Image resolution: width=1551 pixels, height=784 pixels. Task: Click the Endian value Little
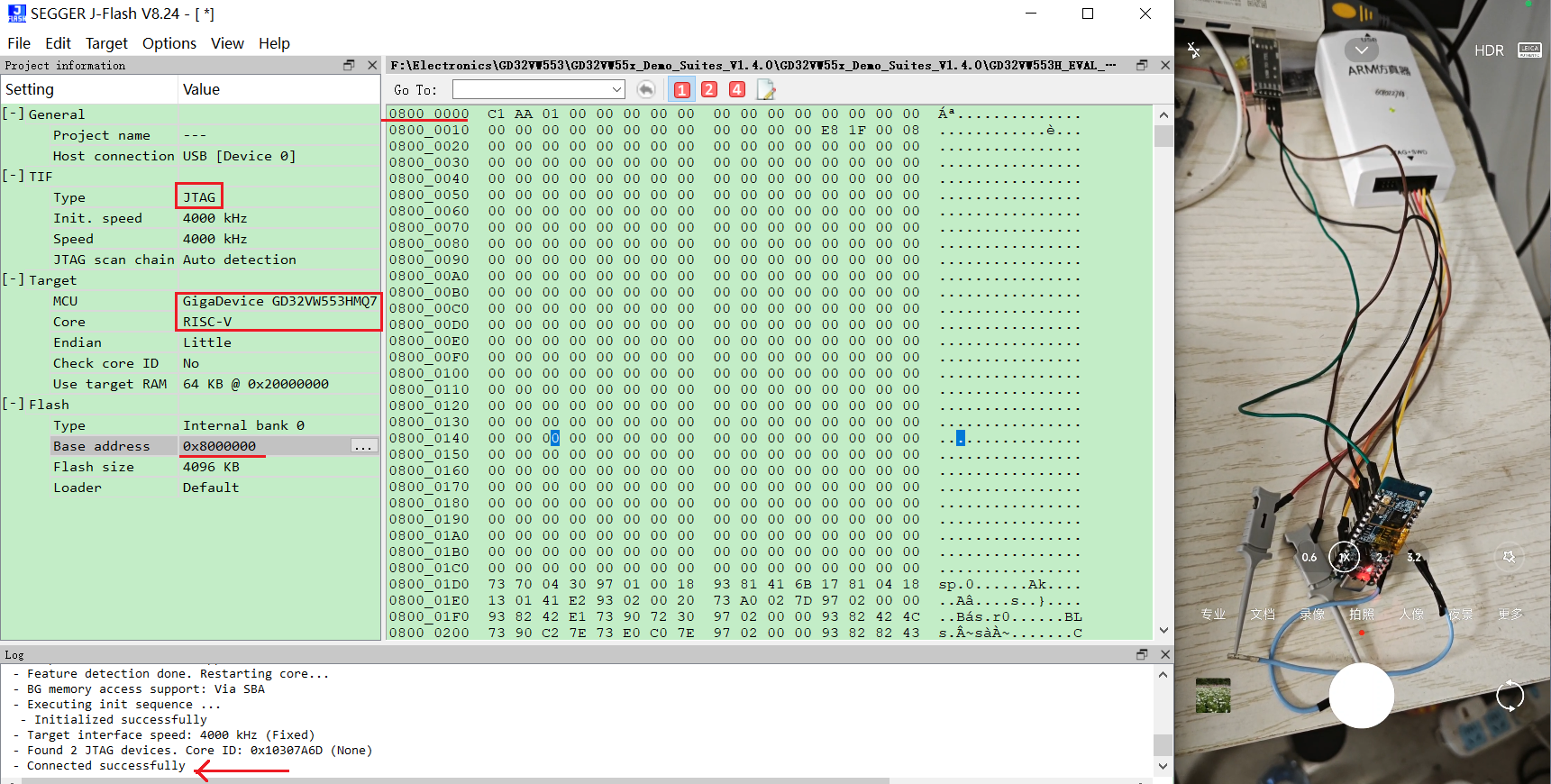[207, 342]
